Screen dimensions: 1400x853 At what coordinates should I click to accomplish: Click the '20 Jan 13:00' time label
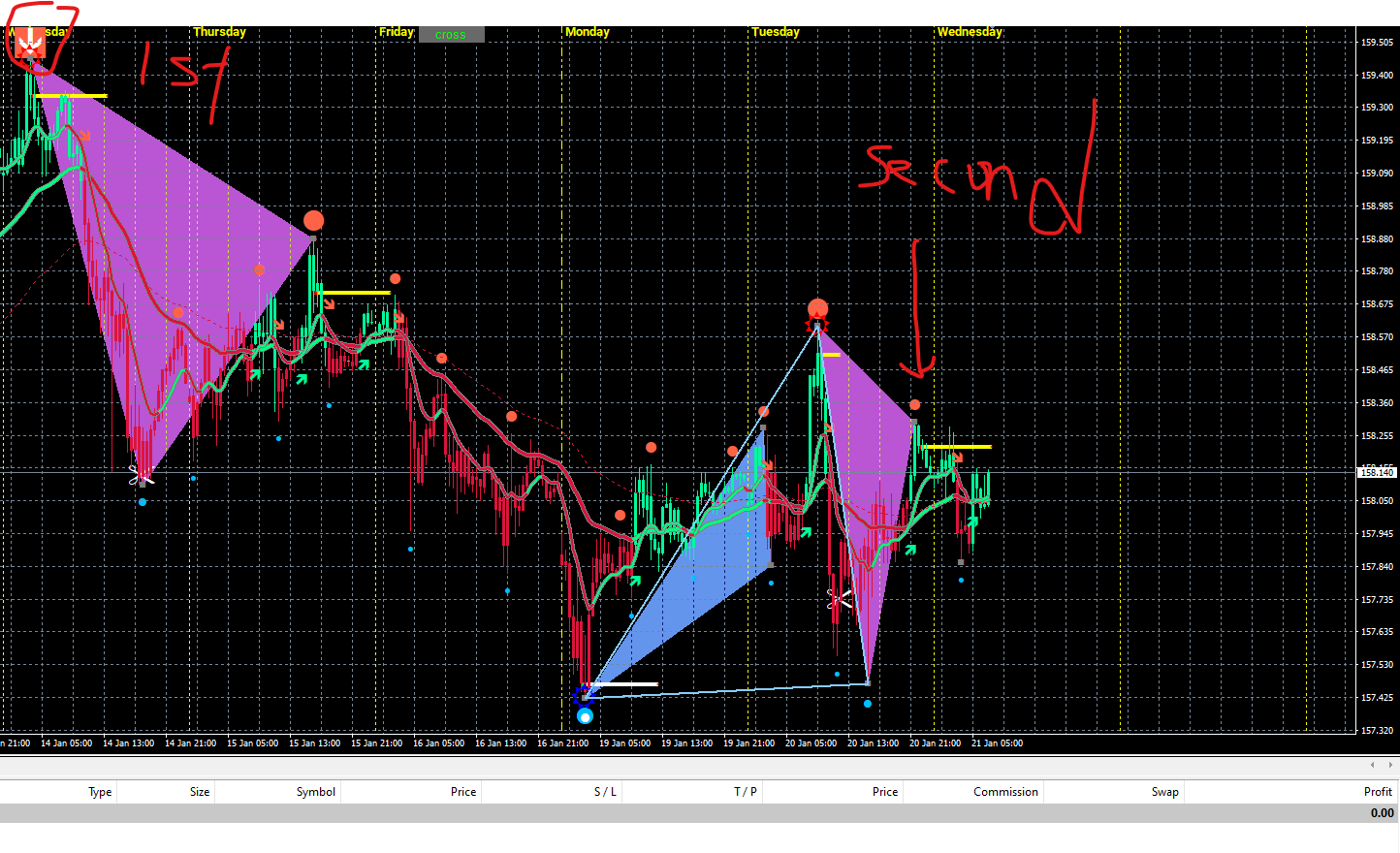(874, 743)
